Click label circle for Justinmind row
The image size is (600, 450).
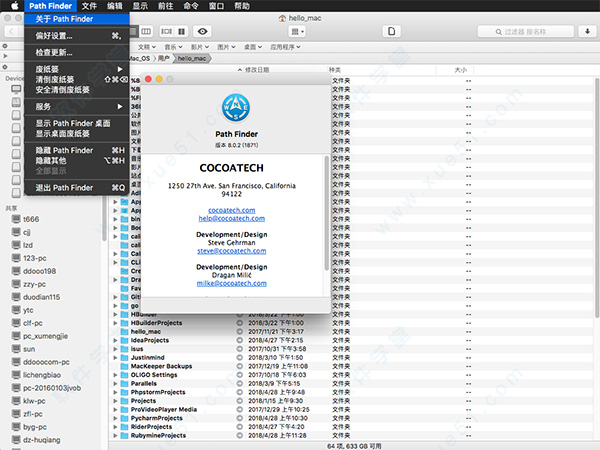(240, 357)
